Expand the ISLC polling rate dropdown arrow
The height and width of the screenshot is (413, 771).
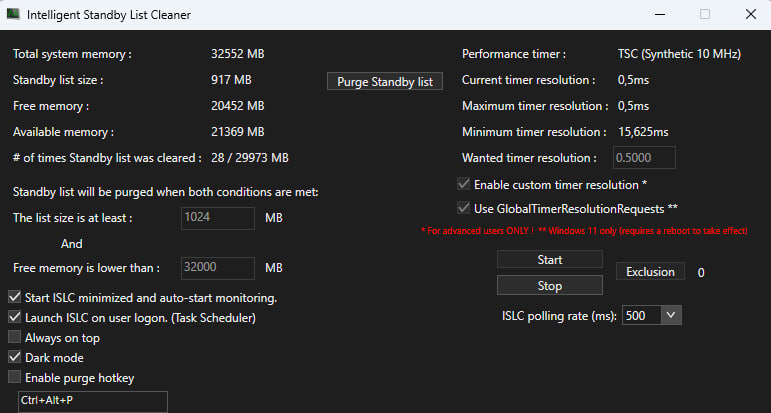(671, 315)
